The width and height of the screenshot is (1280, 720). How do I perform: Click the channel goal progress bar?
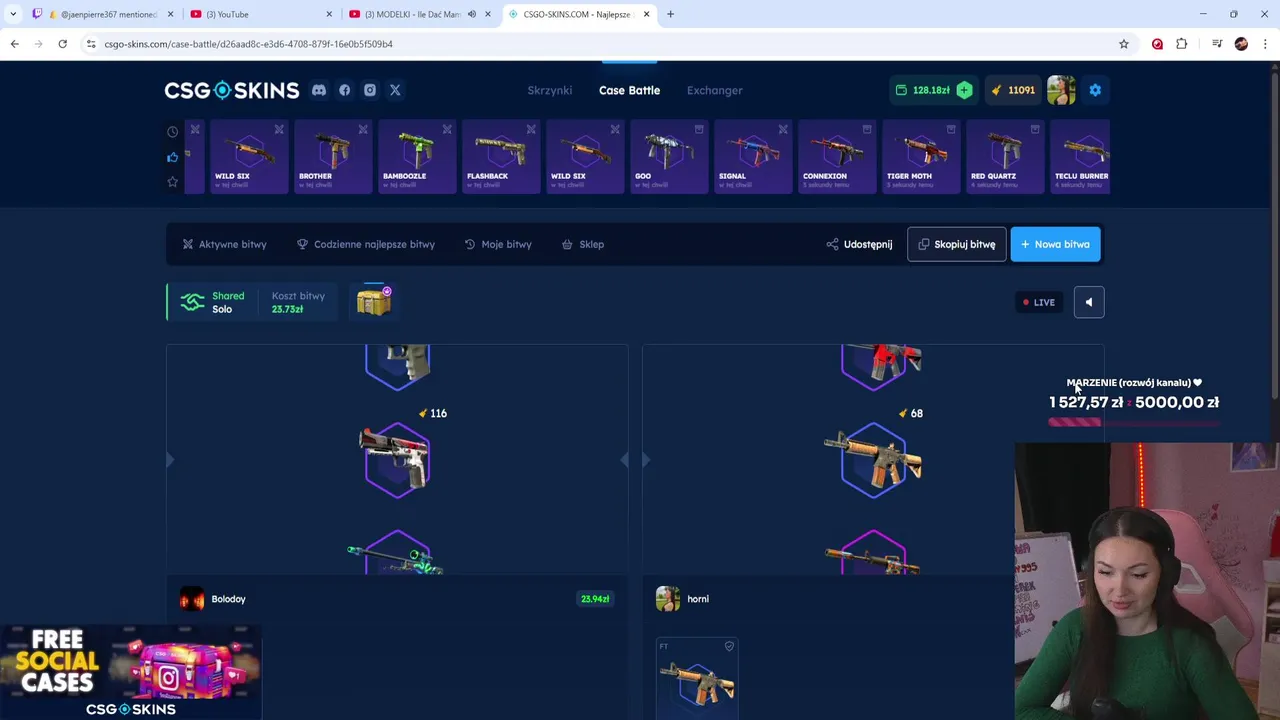1134,423
